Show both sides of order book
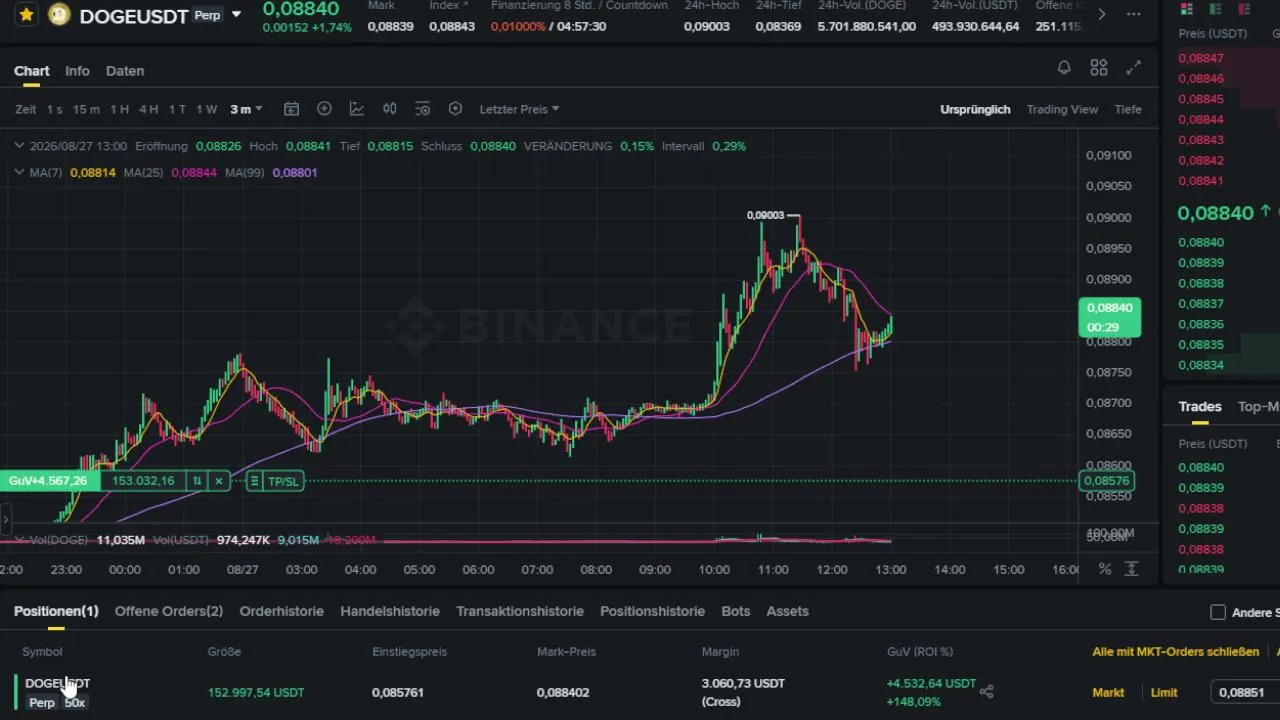The height and width of the screenshot is (720, 1280). [1186, 9]
